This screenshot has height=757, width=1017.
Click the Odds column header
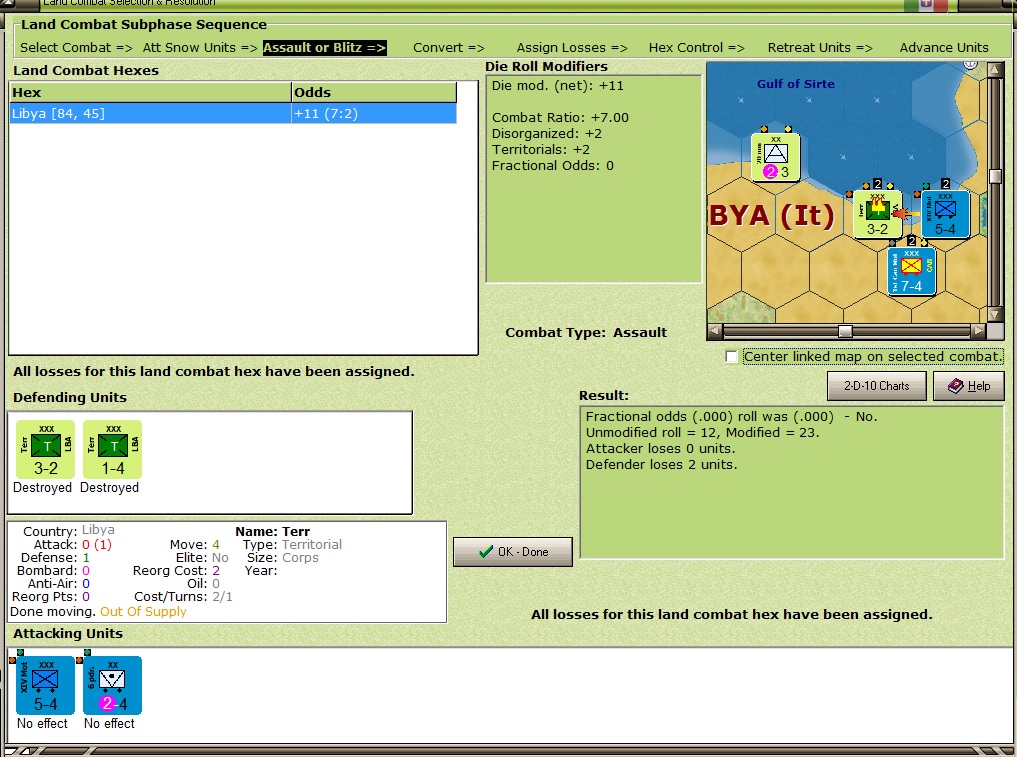click(x=374, y=92)
